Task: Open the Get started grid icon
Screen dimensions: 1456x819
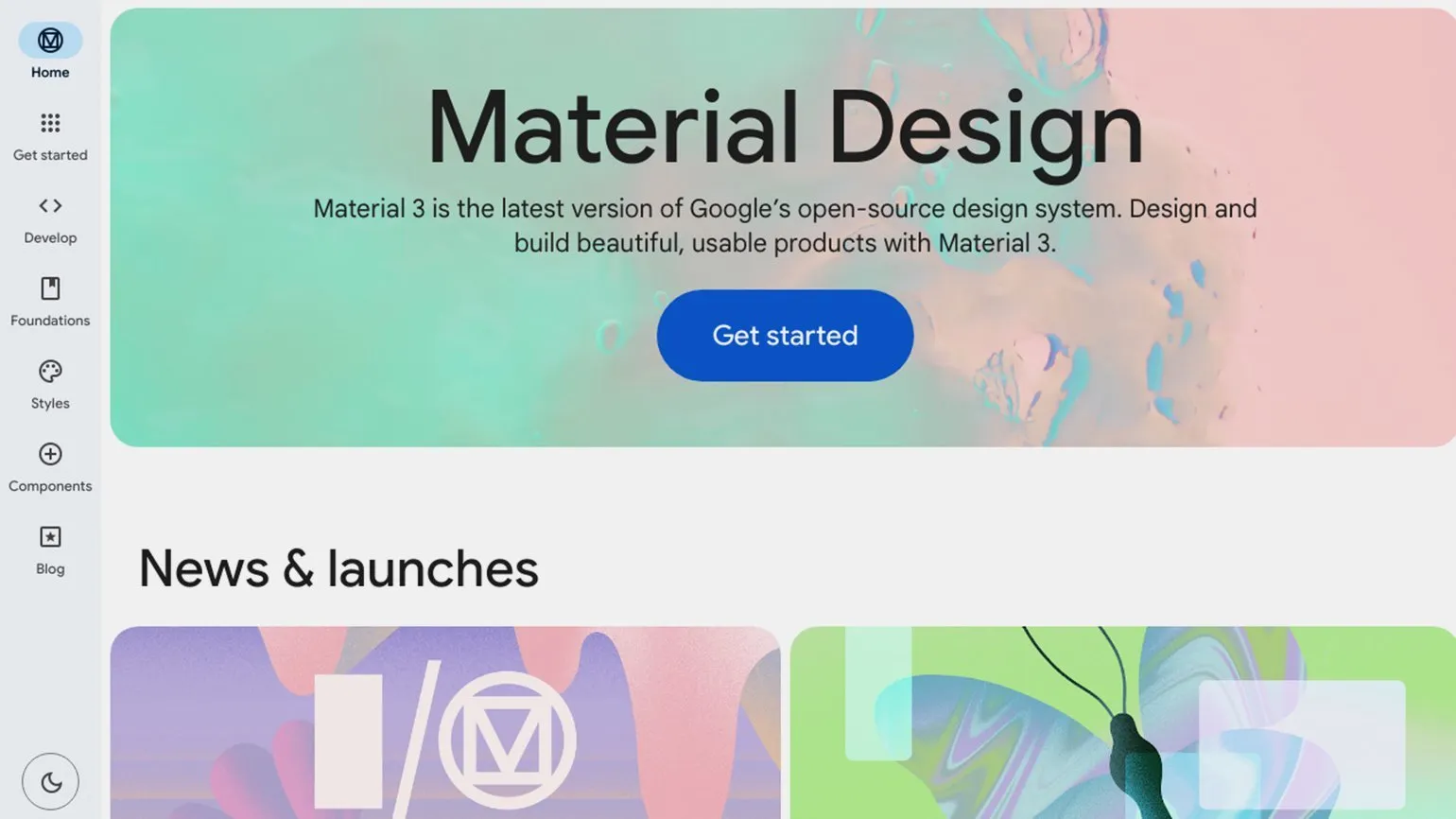Action: coord(50,123)
